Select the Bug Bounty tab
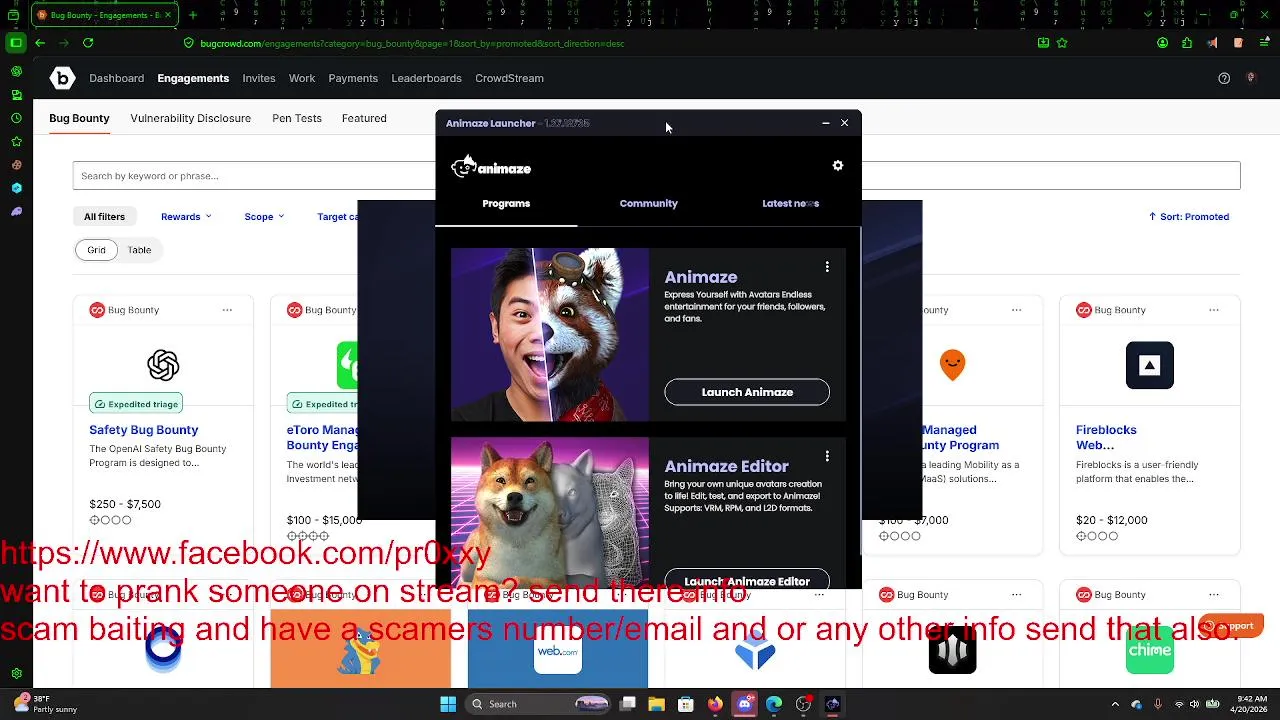Image resolution: width=1280 pixels, height=720 pixels. [x=79, y=118]
